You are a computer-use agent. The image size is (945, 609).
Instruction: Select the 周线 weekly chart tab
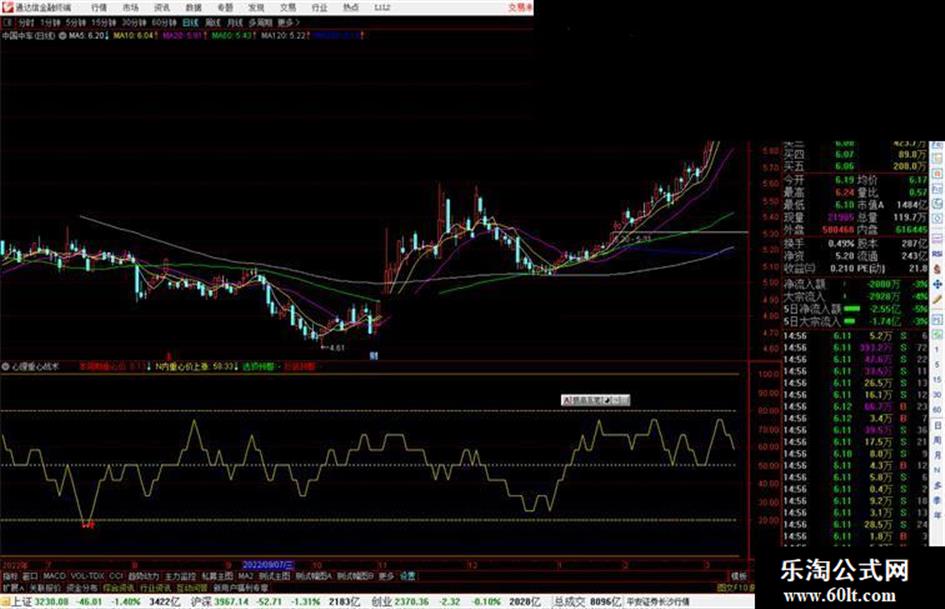pyautogui.click(x=213, y=22)
